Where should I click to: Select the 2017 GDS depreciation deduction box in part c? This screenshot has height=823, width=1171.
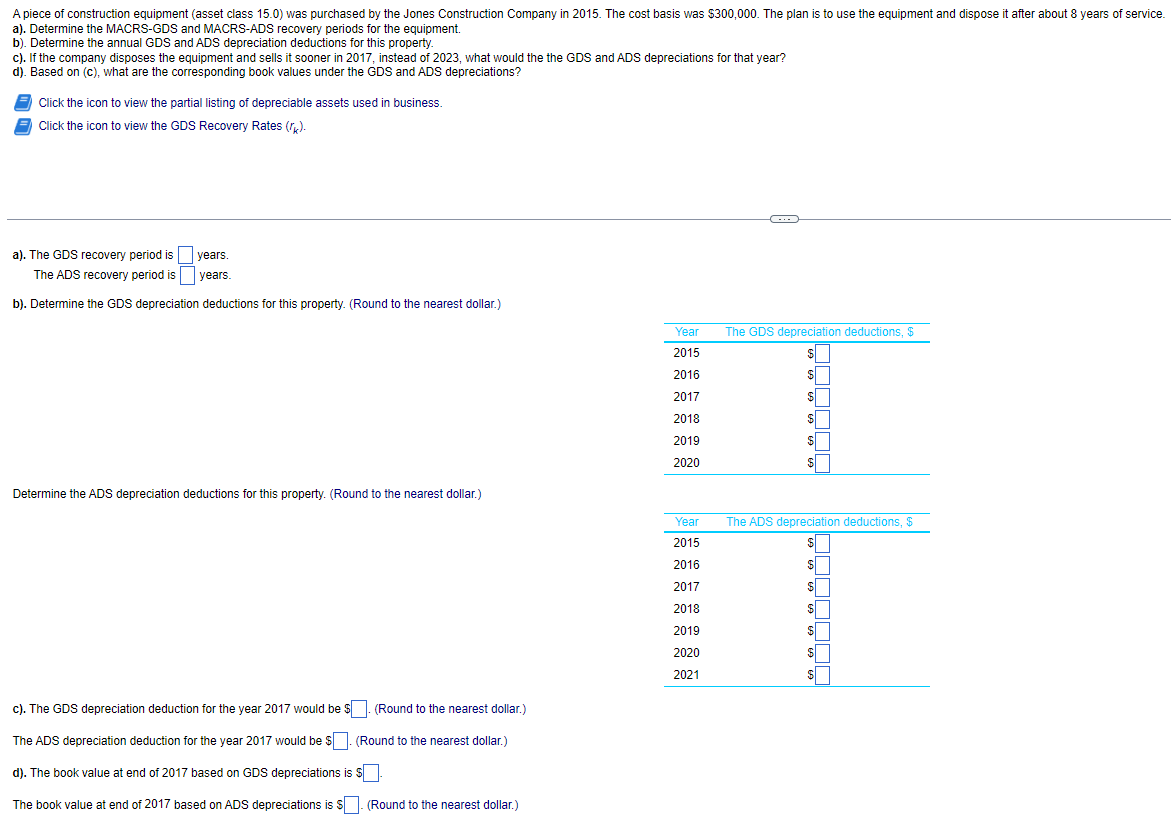click(x=359, y=709)
